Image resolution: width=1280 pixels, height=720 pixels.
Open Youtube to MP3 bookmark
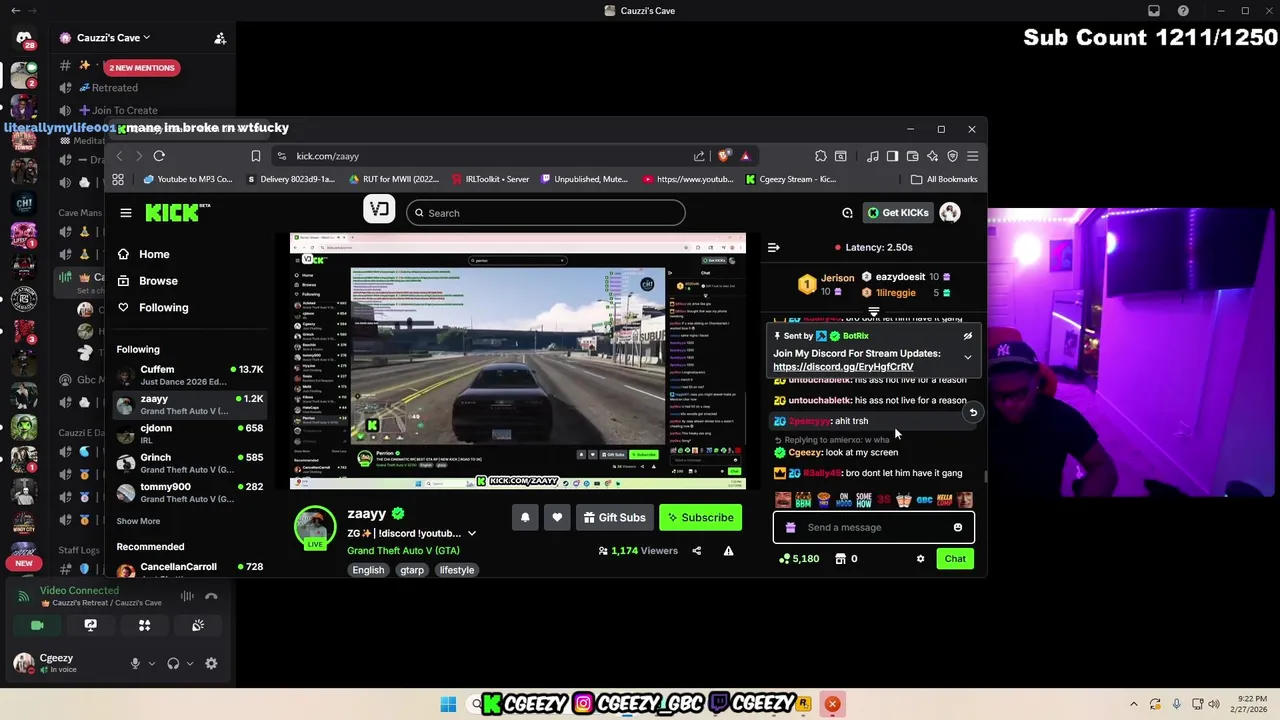(188, 179)
